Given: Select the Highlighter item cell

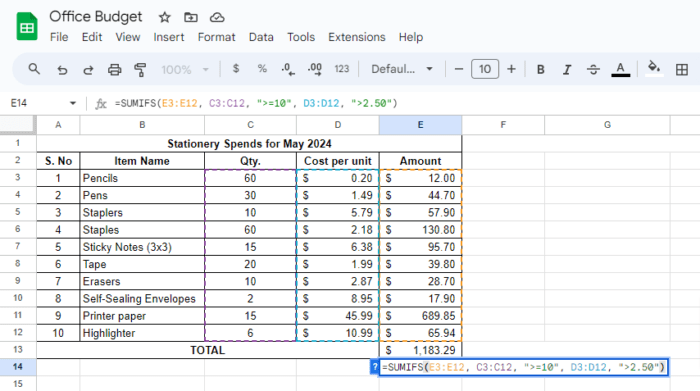Looking at the screenshot, I should pyautogui.click(x=142, y=333).
